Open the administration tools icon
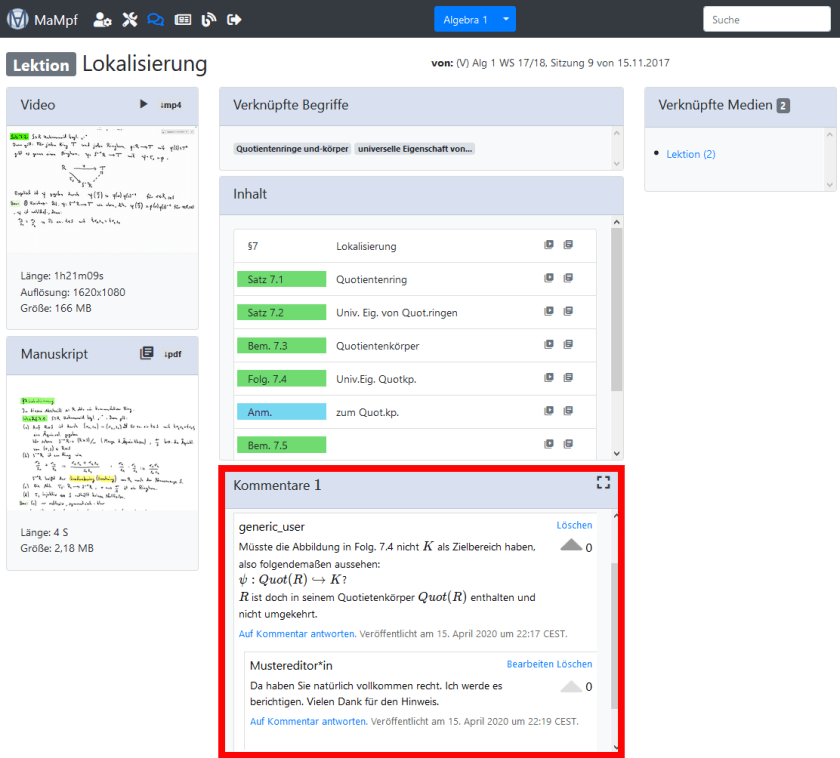The height and width of the screenshot is (758, 840). 129,19
